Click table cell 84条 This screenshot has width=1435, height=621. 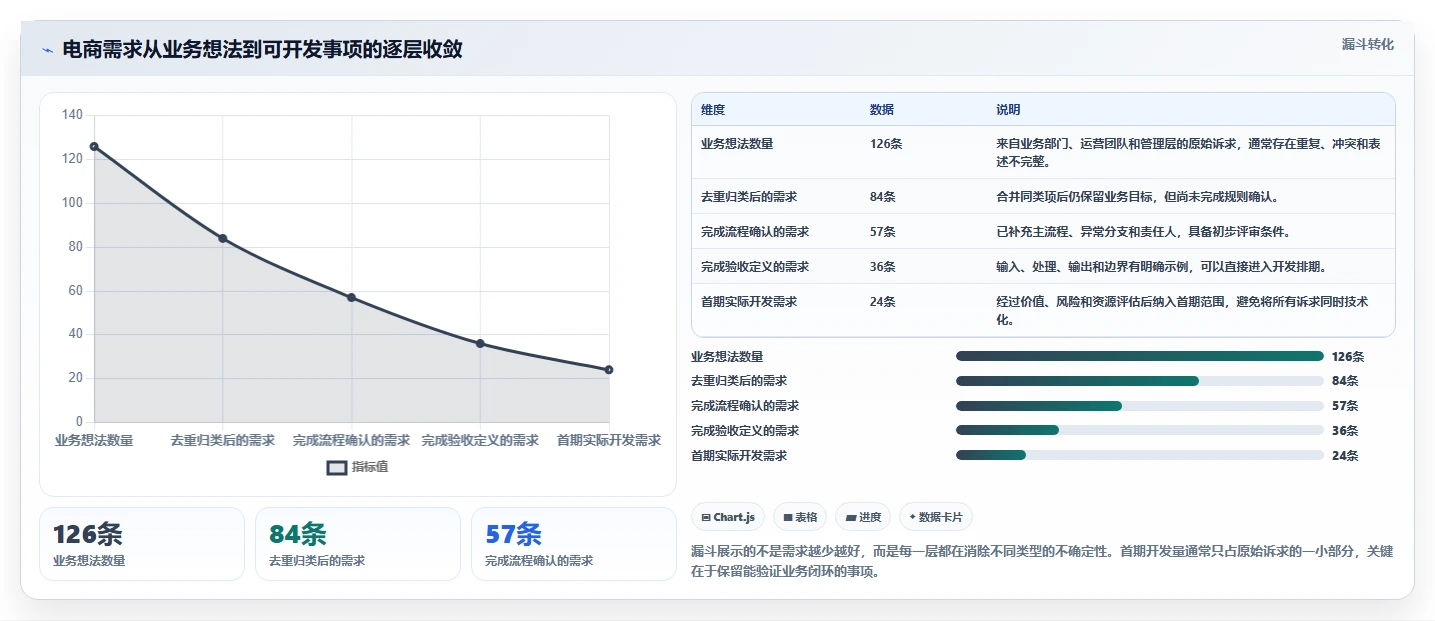coord(883,196)
